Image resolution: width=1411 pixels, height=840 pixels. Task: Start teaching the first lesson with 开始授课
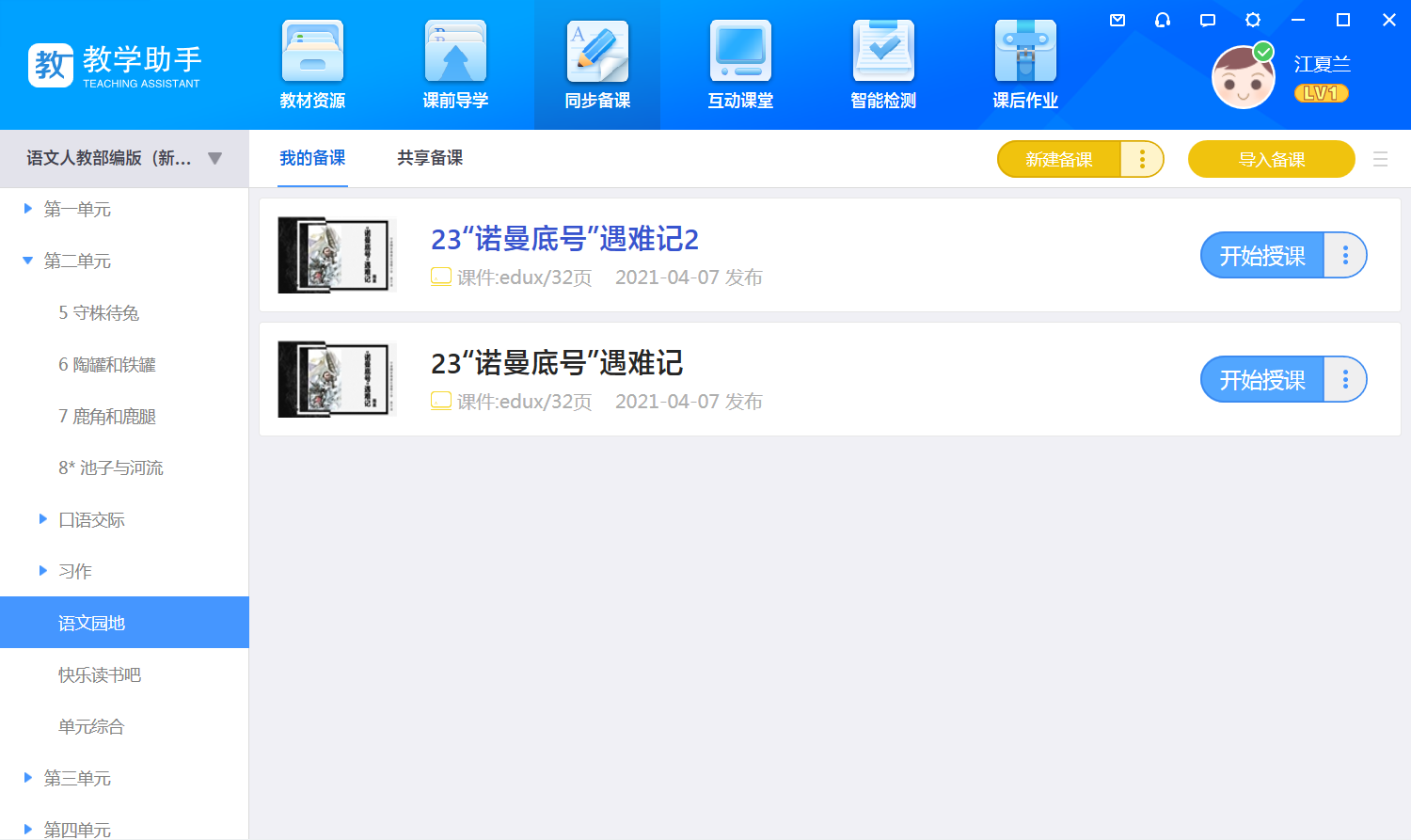(x=1261, y=255)
